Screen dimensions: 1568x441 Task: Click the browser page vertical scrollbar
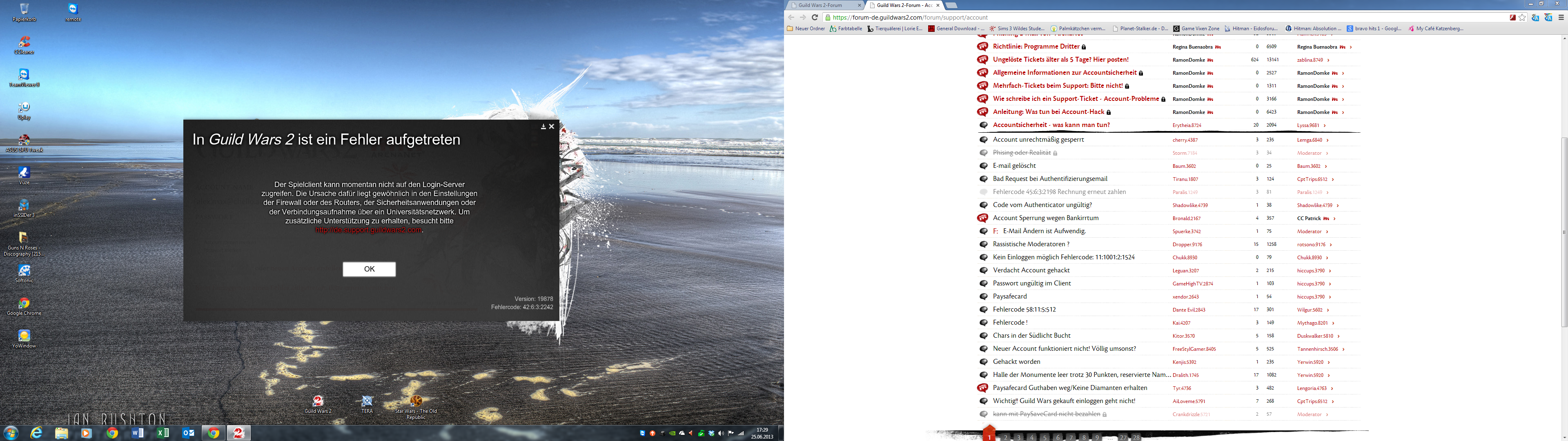click(x=1564, y=232)
